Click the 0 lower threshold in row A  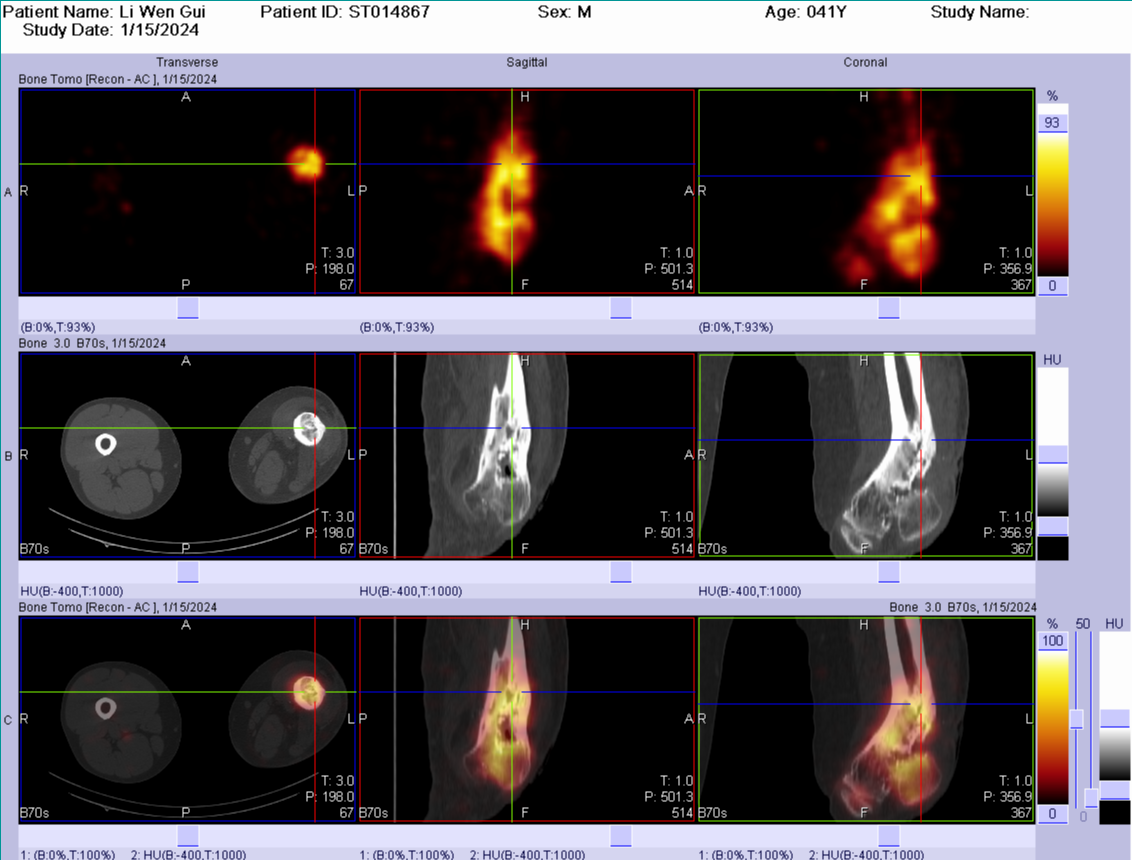click(x=1053, y=286)
